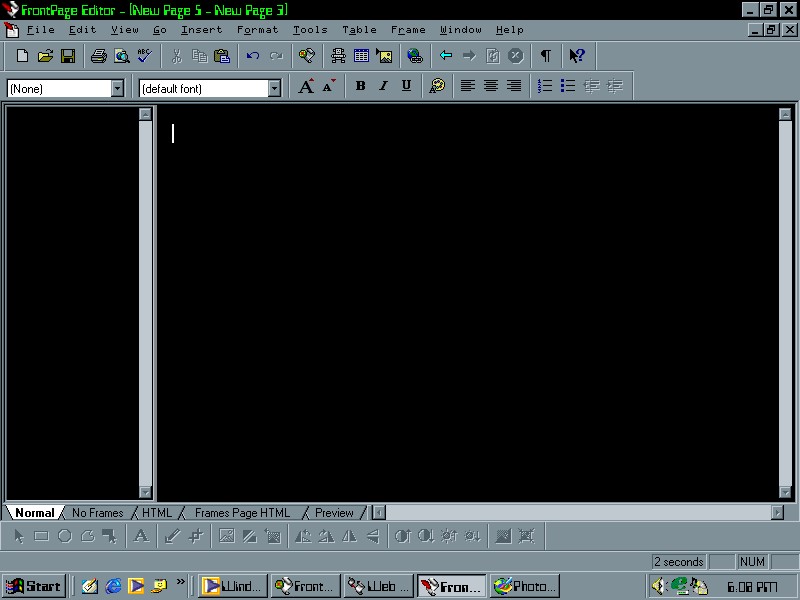Copy selection with the Copy icon
The image size is (800, 600).
click(x=199, y=56)
